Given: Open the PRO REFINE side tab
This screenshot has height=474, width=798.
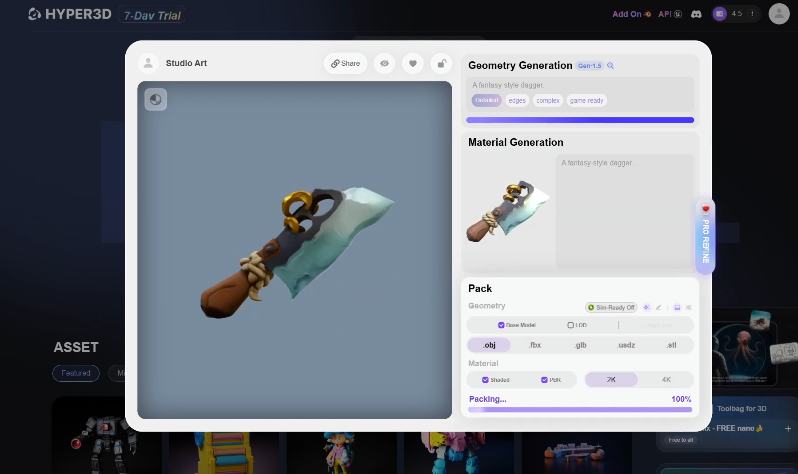Looking at the screenshot, I should point(705,236).
